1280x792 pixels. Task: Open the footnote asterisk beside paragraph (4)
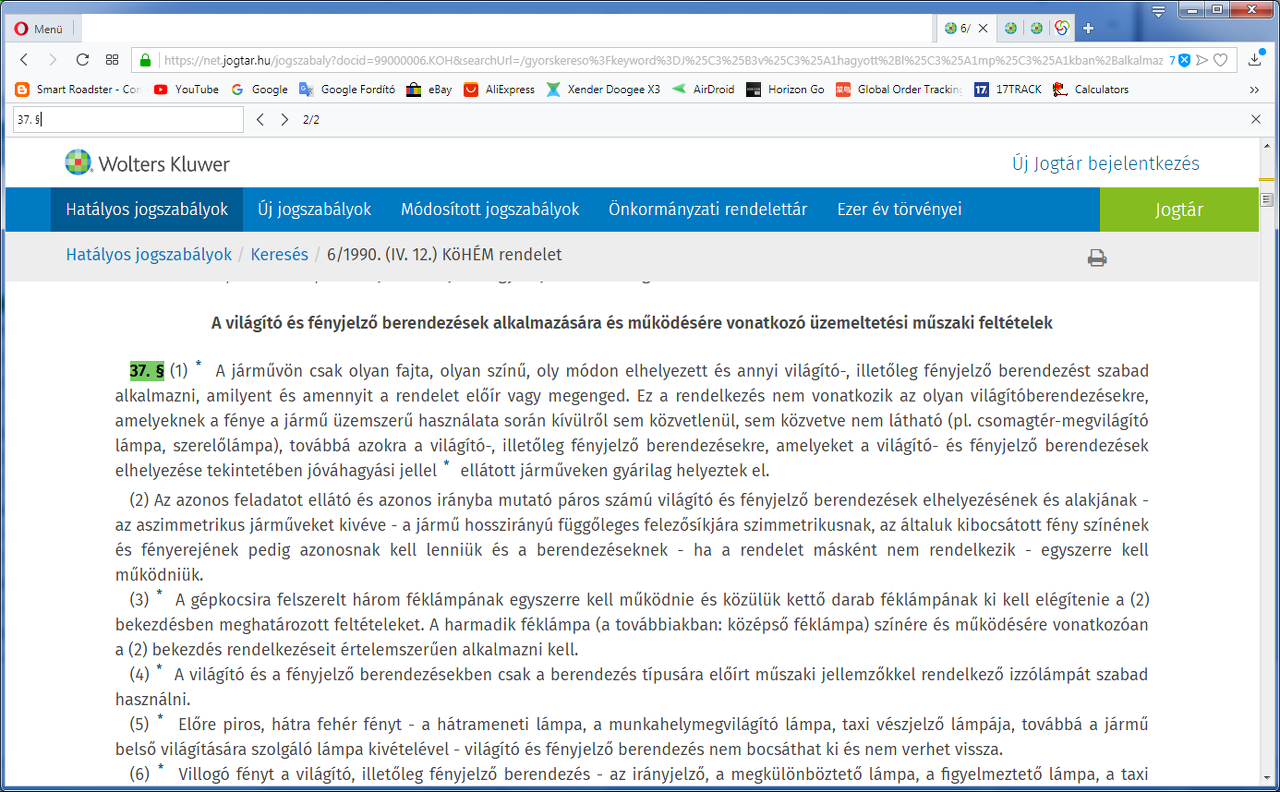[x=158, y=668]
